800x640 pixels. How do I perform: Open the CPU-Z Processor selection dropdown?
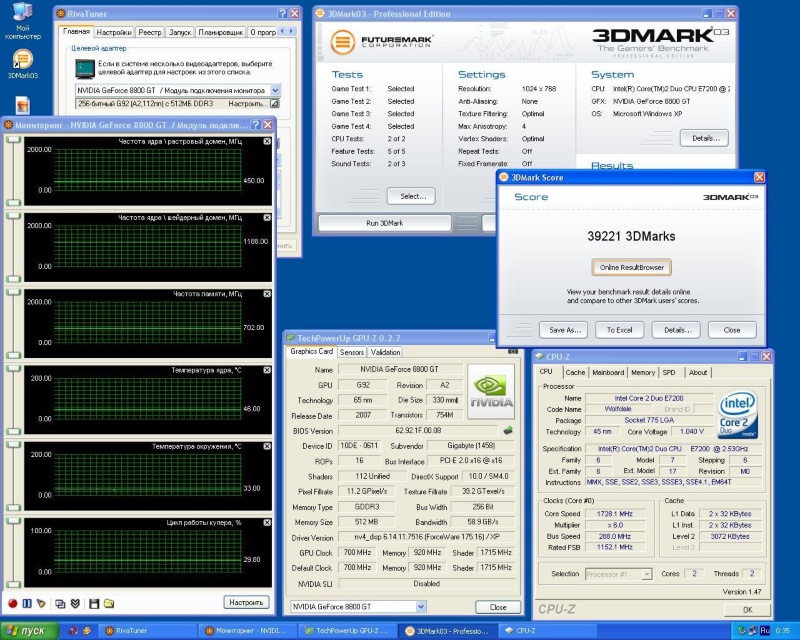647,574
